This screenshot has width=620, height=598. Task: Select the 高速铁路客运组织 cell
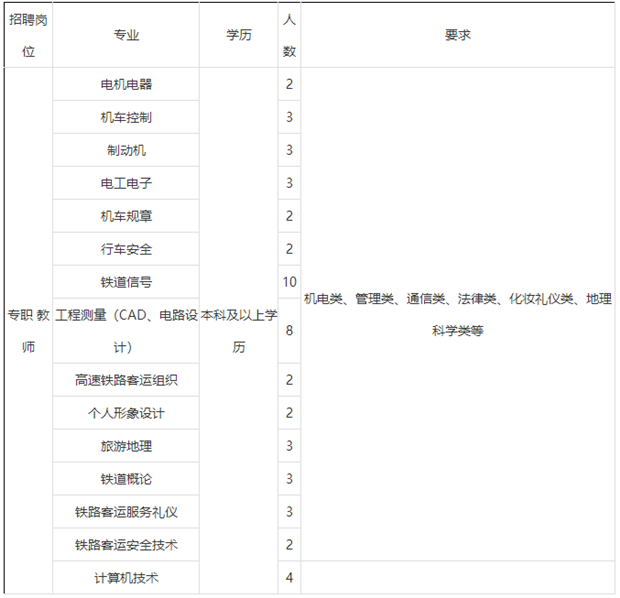pyautogui.click(x=126, y=380)
